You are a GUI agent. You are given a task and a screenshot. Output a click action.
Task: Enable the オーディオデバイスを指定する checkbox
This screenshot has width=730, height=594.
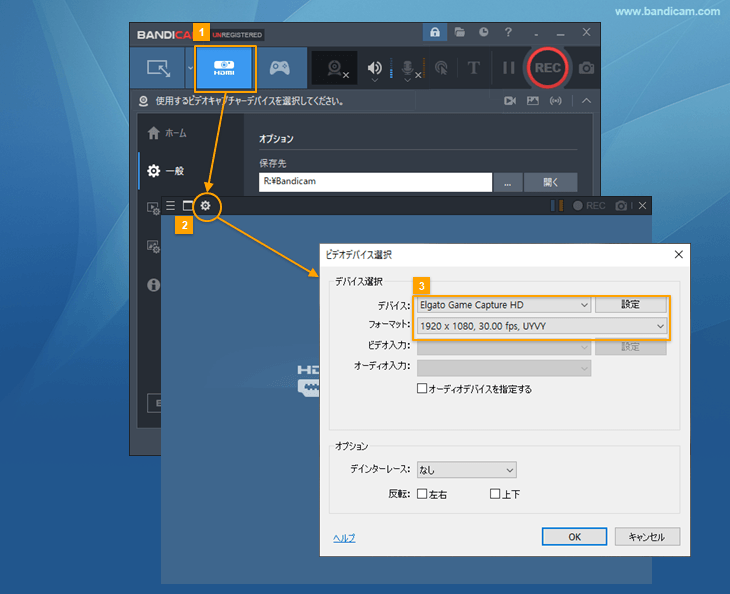(x=422, y=388)
